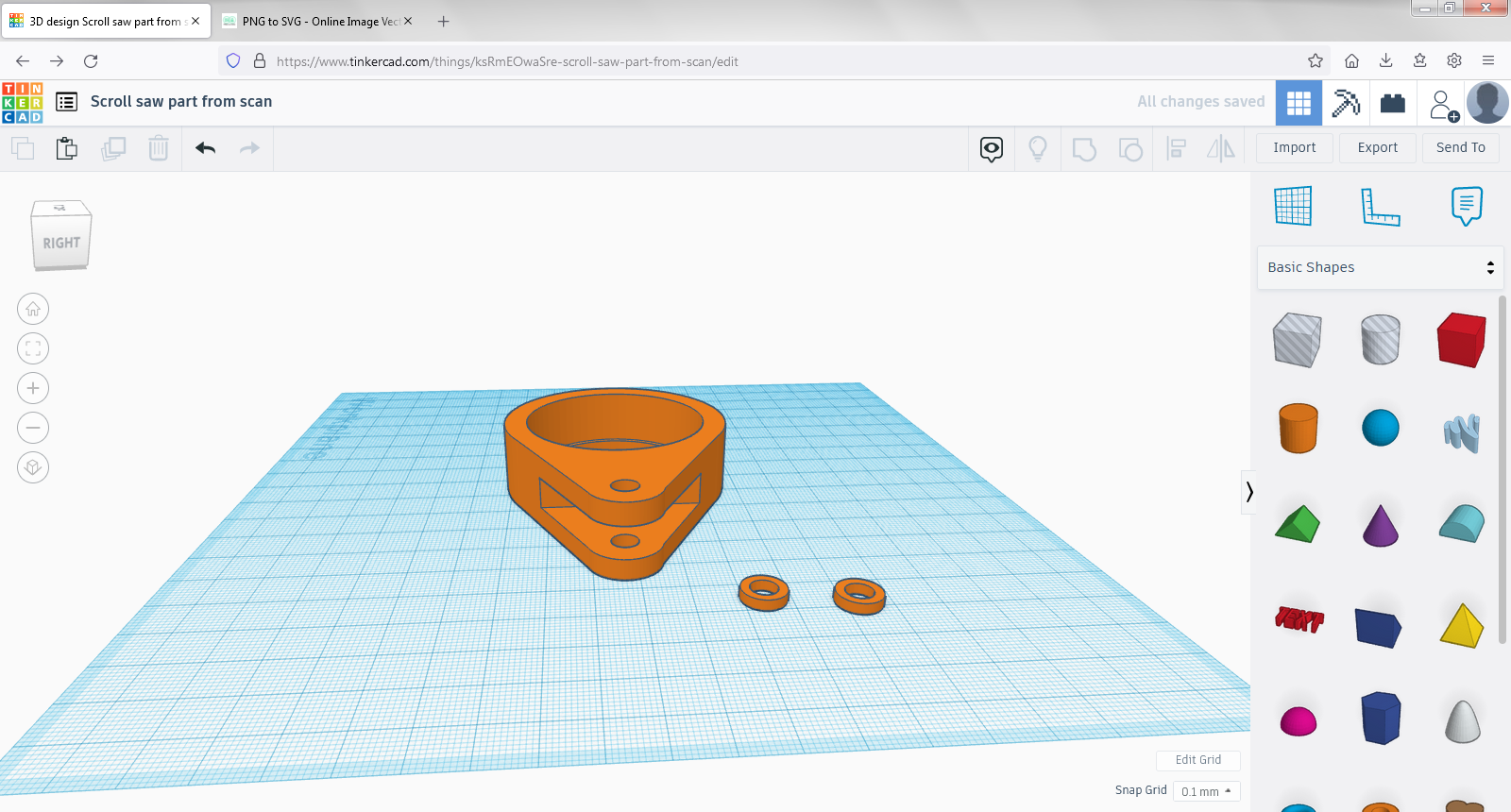Pick the striped Cylinder hole shape

(x=1381, y=340)
